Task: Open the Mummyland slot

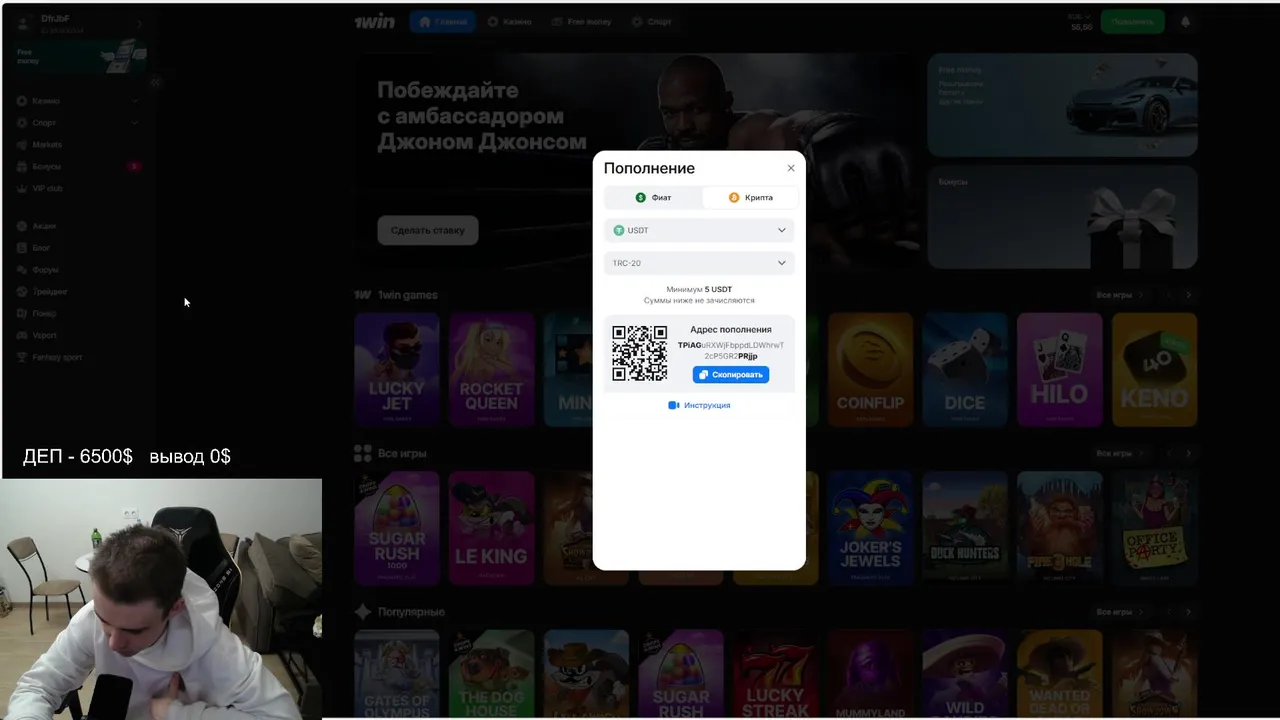Action: coord(870,675)
